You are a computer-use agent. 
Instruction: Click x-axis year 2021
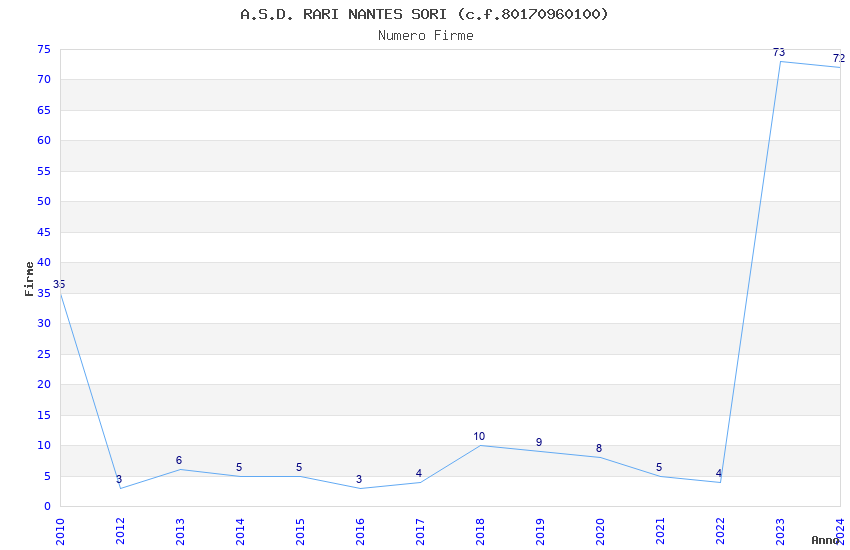pyautogui.click(x=660, y=532)
